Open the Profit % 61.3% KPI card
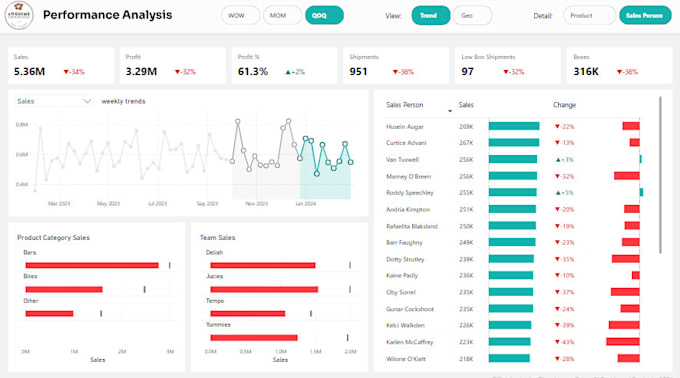Viewport: 680px width, 378px height. (284, 65)
